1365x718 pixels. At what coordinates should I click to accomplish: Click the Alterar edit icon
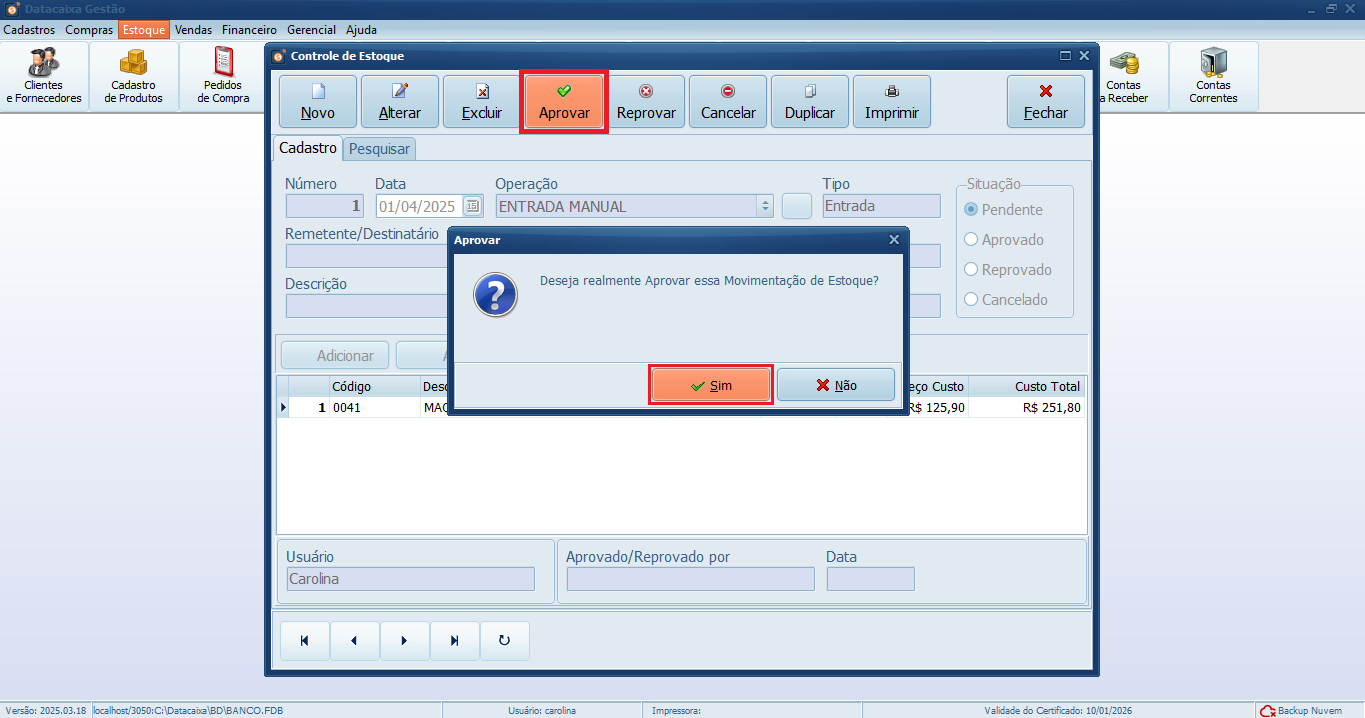(x=400, y=91)
